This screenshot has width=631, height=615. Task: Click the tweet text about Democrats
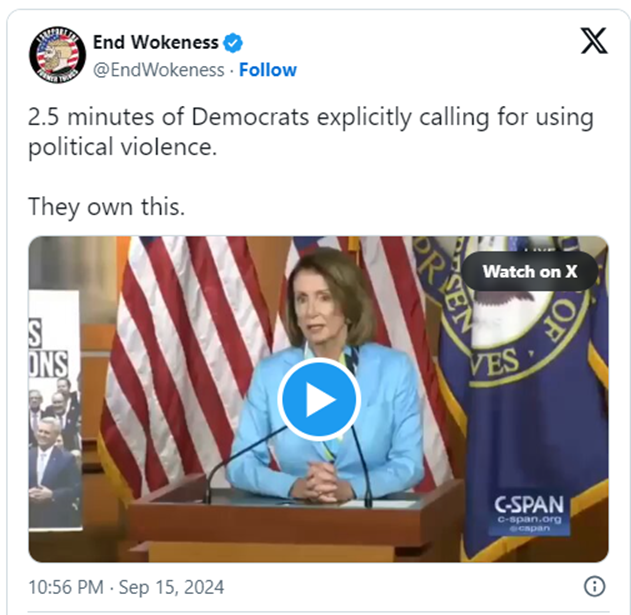tap(311, 132)
